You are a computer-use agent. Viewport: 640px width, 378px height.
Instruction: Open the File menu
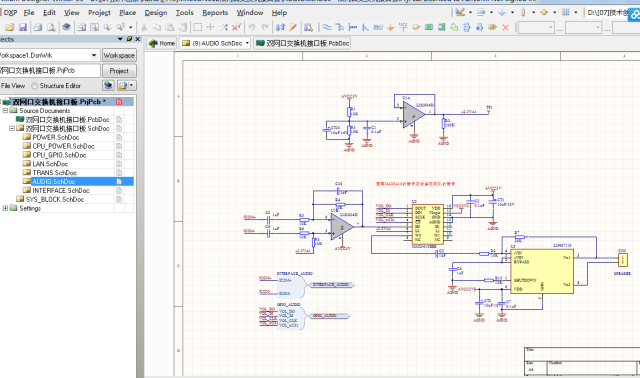pos(29,13)
